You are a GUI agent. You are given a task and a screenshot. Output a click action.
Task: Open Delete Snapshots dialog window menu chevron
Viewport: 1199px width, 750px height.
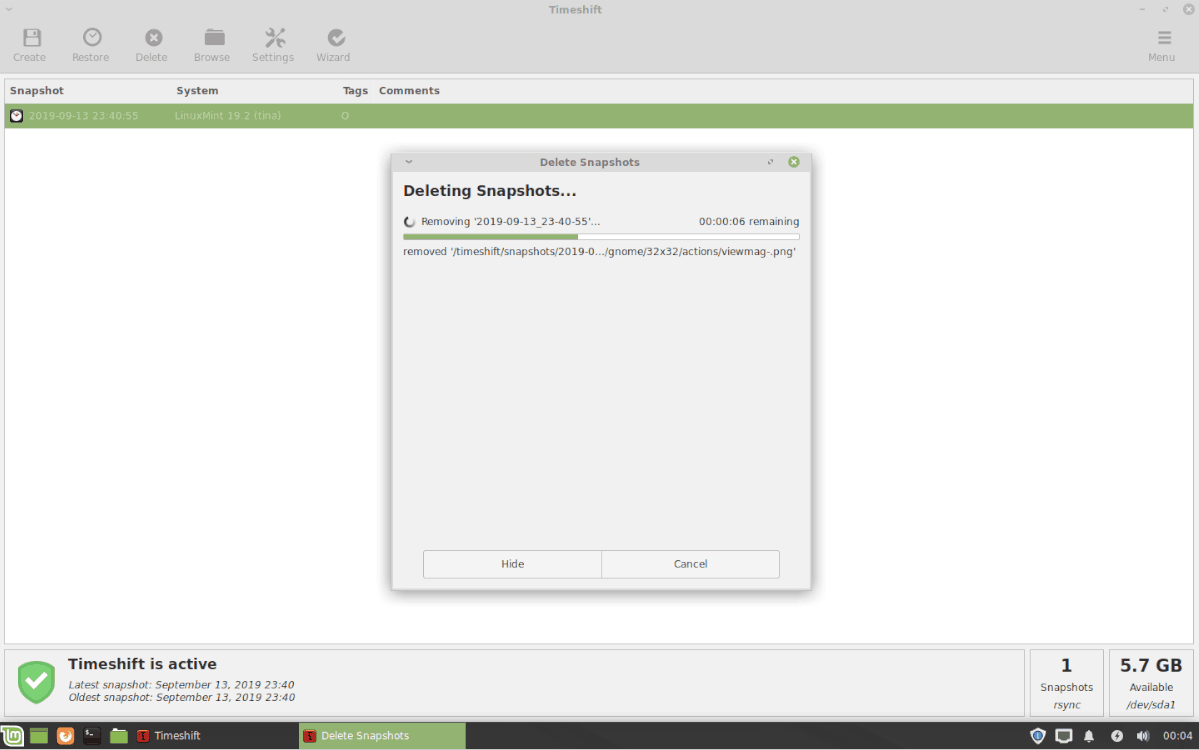pos(409,162)
